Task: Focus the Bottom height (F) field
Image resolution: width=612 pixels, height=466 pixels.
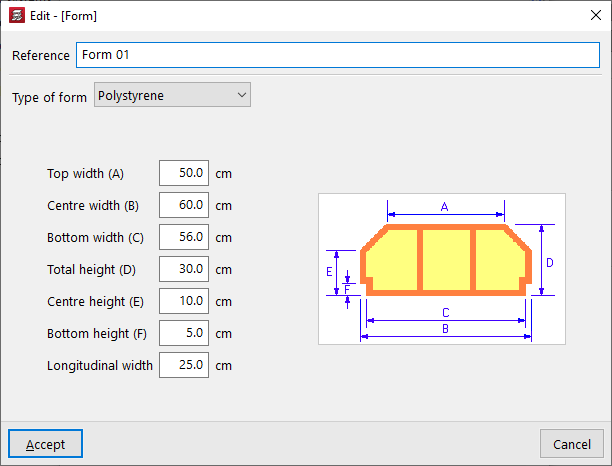Action: click(x=184, y=333)
